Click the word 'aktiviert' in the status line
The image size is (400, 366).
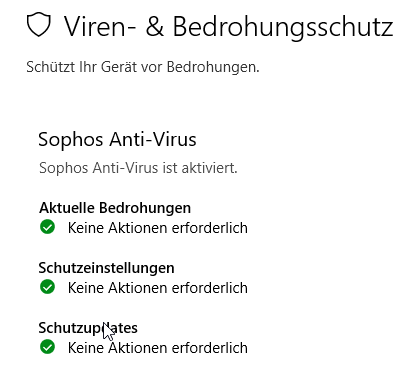pos(208,168)
